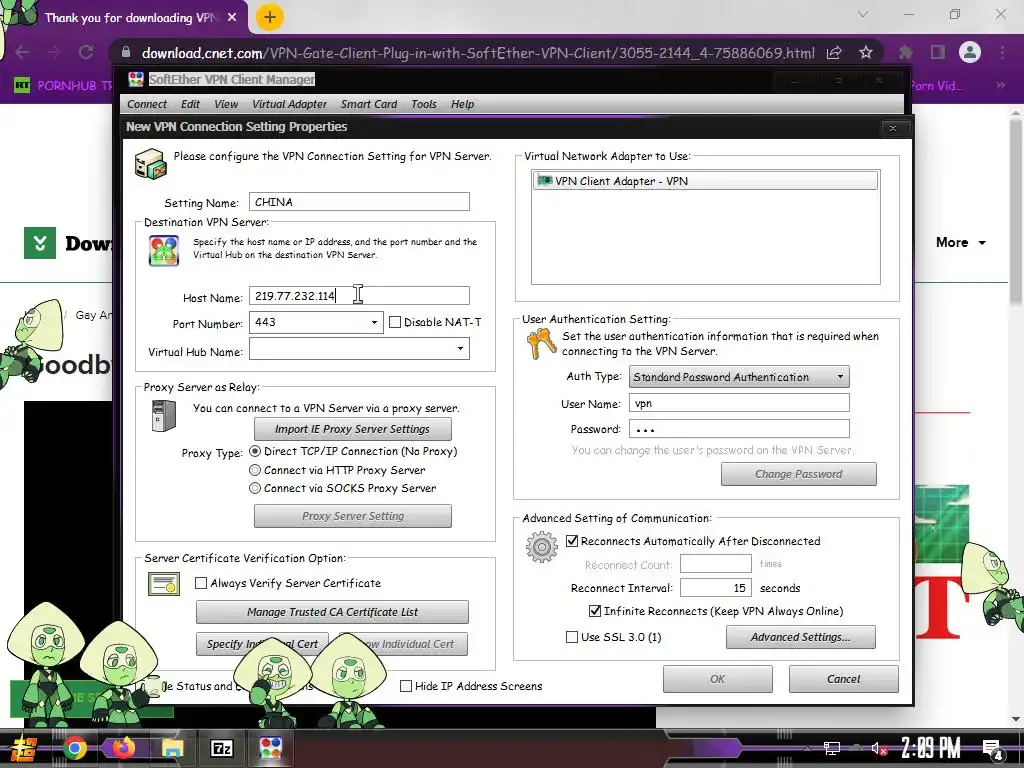Open 7-Zip from the taskbar

[221, 748]
